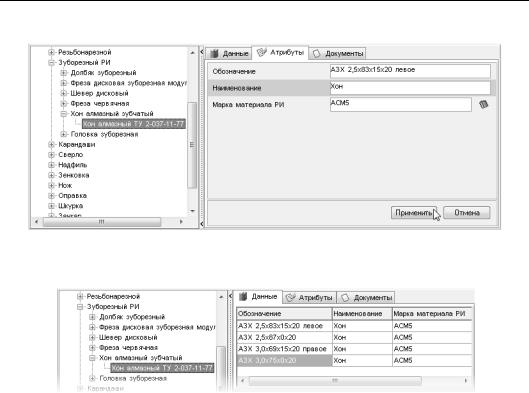The image size is (529, 393).
Task: Expand Шевер дисковый in the lower tree
Action: (92, 337)
